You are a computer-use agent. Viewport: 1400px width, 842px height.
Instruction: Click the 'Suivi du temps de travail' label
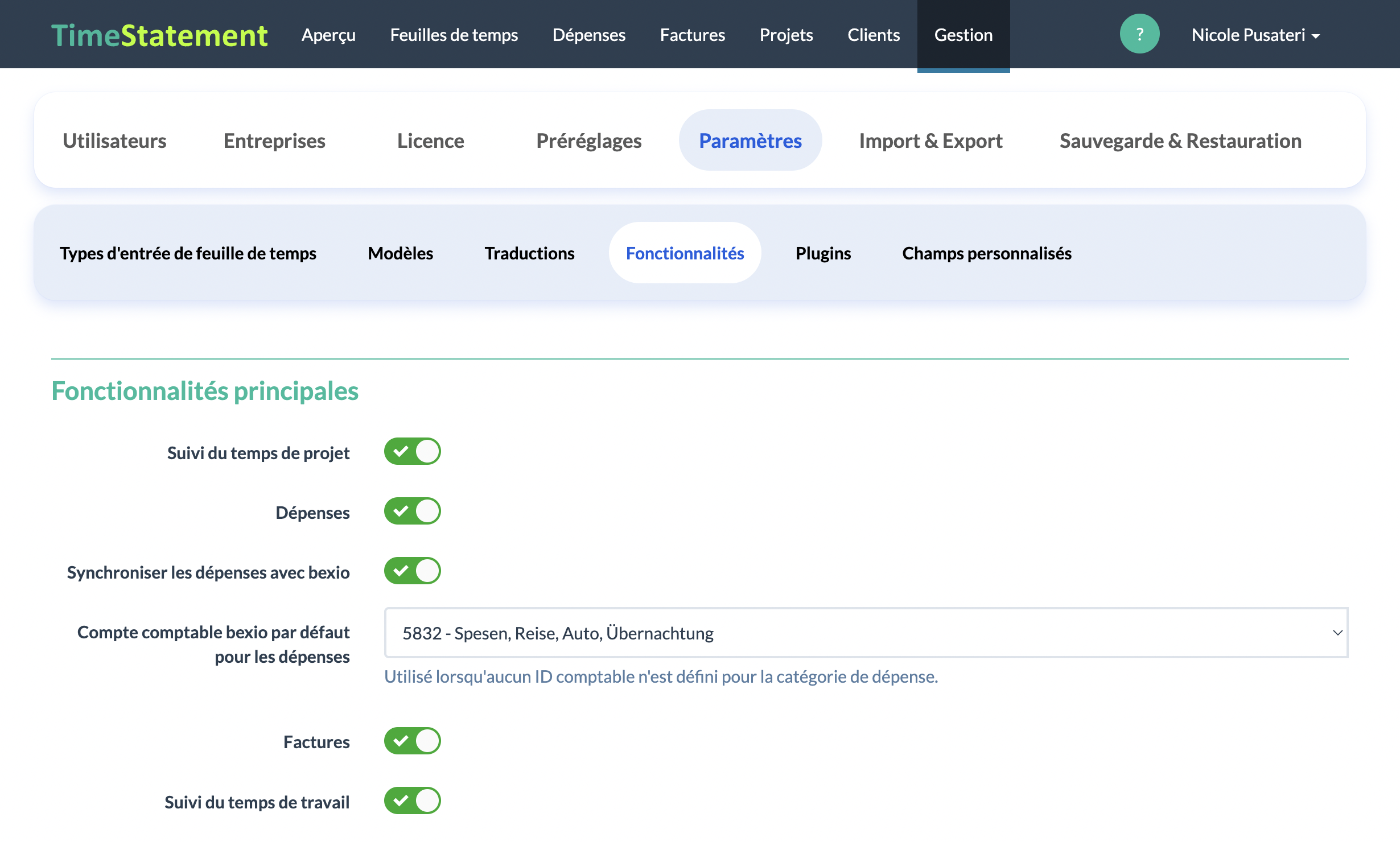coord(257,802)
